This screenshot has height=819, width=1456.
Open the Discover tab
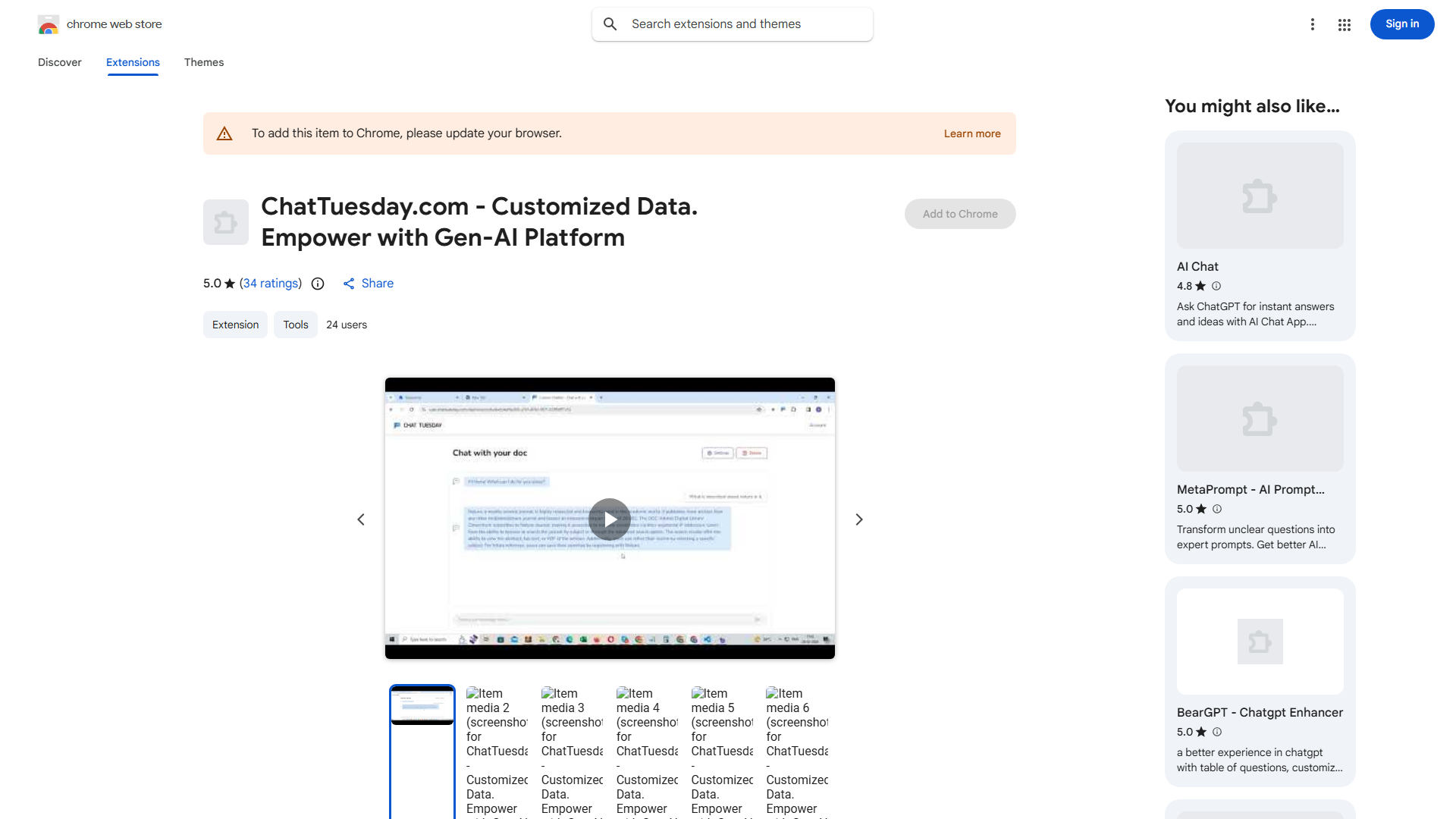[x=59, y=62]
